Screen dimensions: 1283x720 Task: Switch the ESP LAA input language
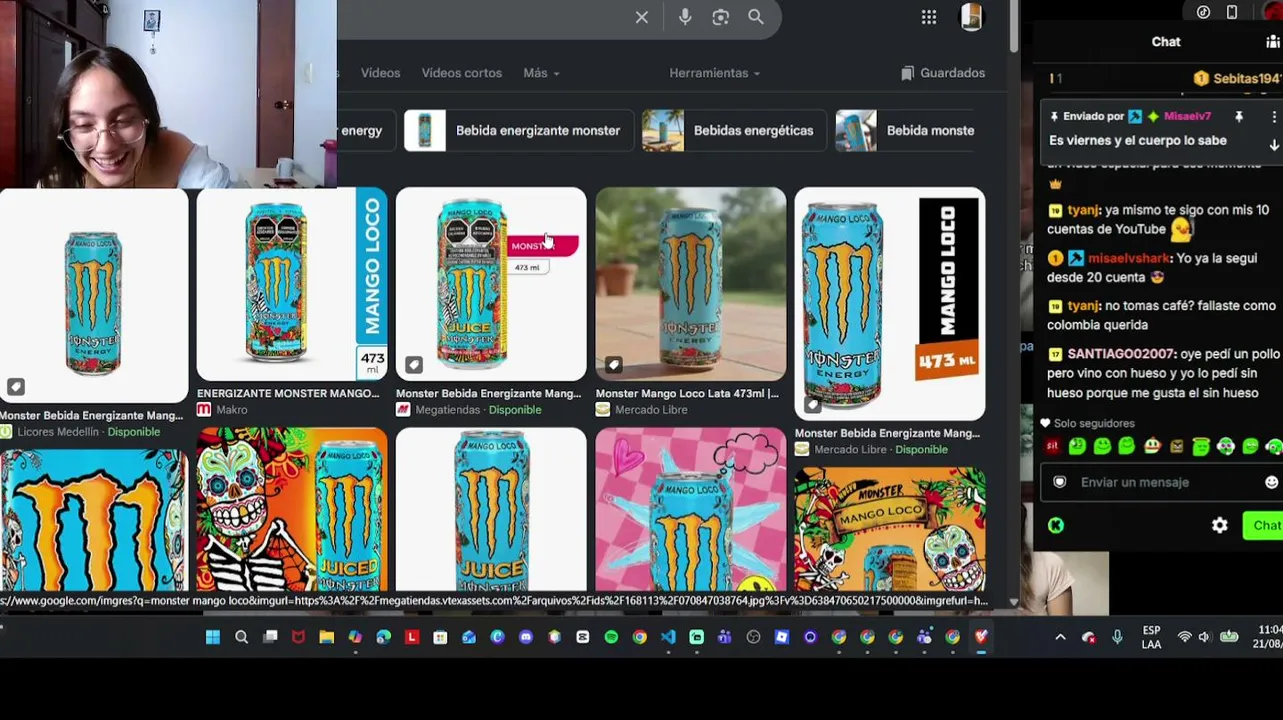point(1151,637)
